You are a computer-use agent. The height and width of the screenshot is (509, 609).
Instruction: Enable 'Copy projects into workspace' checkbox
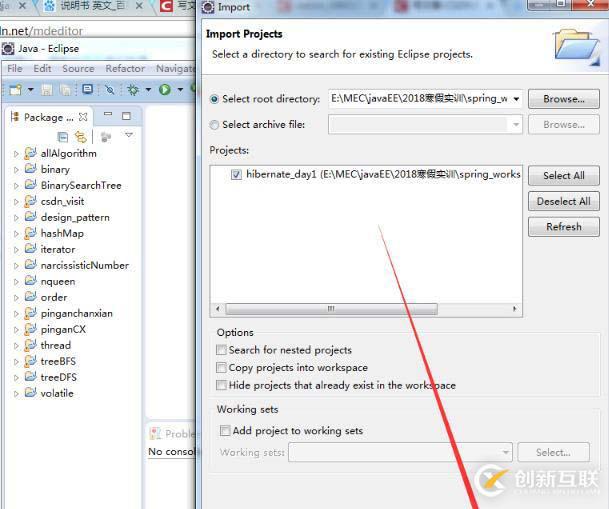(221, 367)
